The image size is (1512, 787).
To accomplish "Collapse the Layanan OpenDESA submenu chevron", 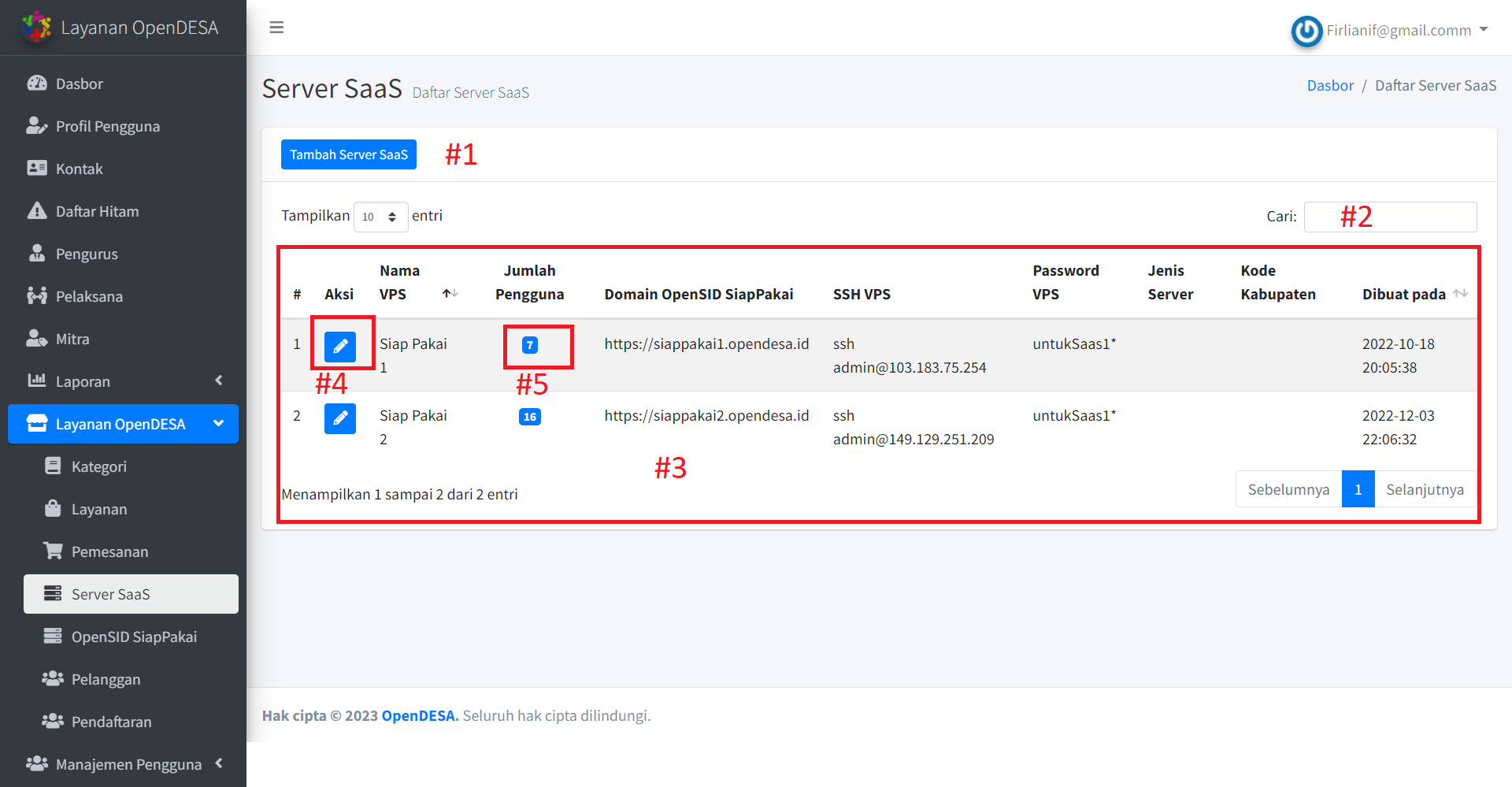I will pos(219,424).
